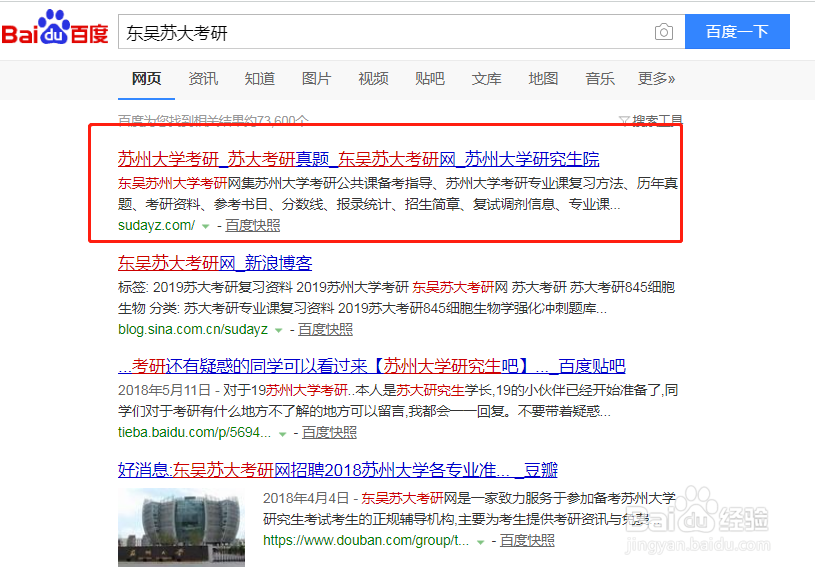Open the 百度贴吧 苏州大学研究生吧 result
Screen dimensions: 815x573
click(372, 366)
